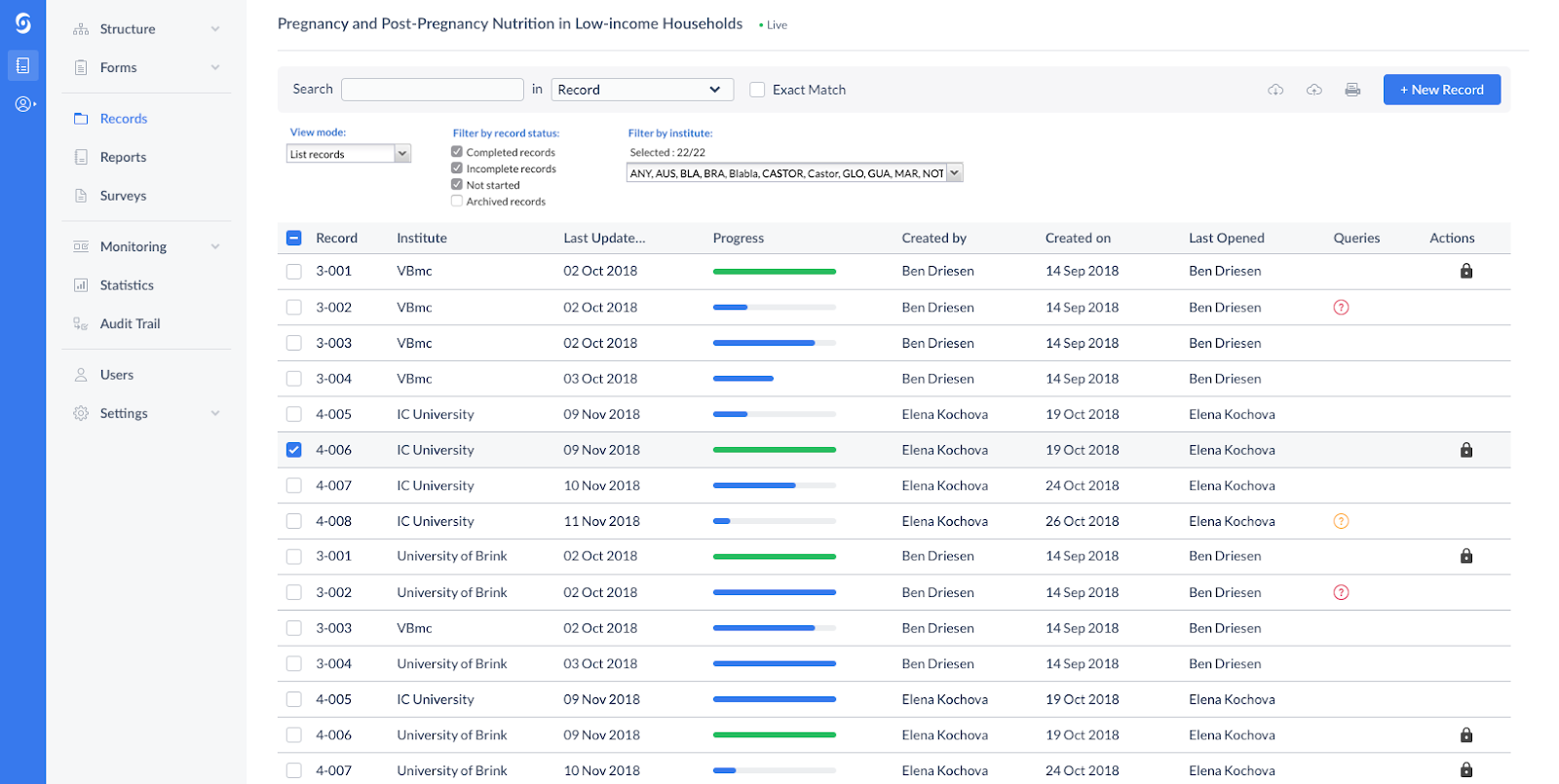Sort by the Created on column header
This screenshot has width=1559, height=784.
tap(1078, 238)
